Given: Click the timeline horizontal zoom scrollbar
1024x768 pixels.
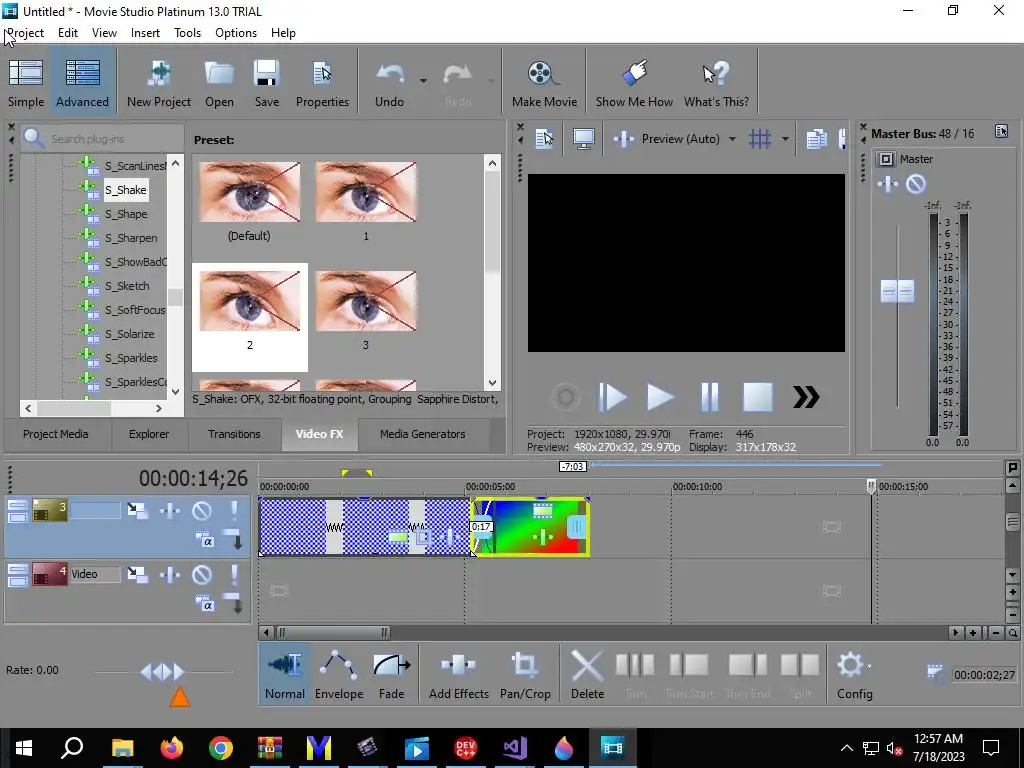Looking at the screenshot, I should tap(333, 632).
